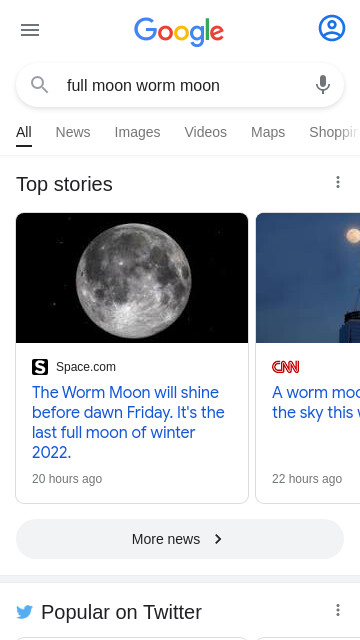Click the More news button

180,539
